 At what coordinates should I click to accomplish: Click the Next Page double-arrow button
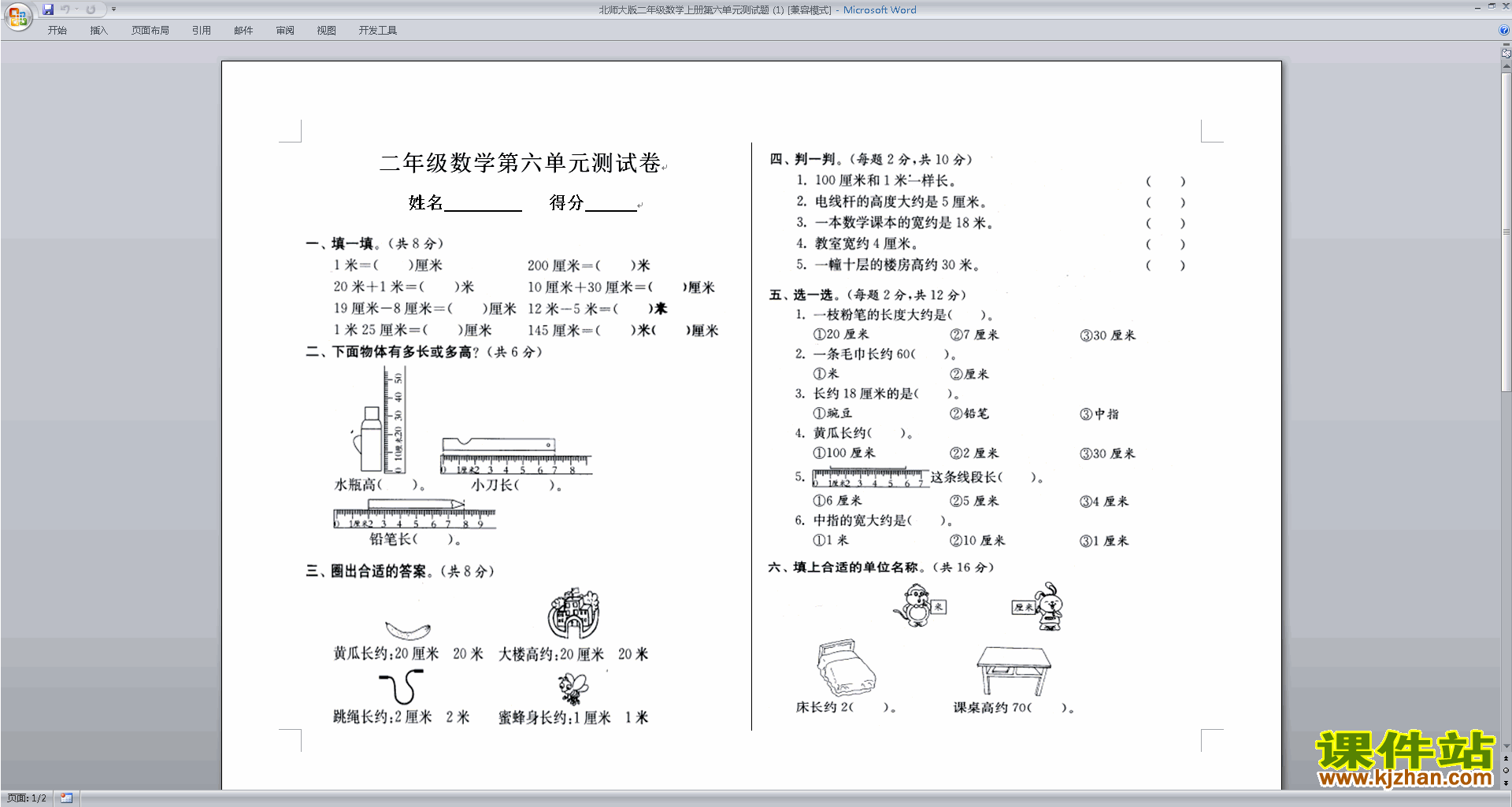pos(1506,783)
